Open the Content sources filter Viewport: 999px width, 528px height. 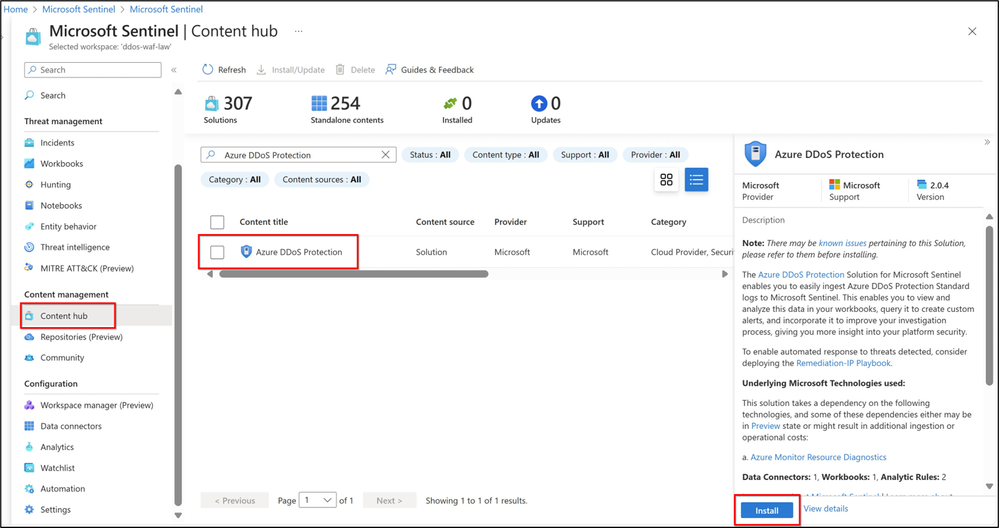pyautogui.click(x=322, y=180)
